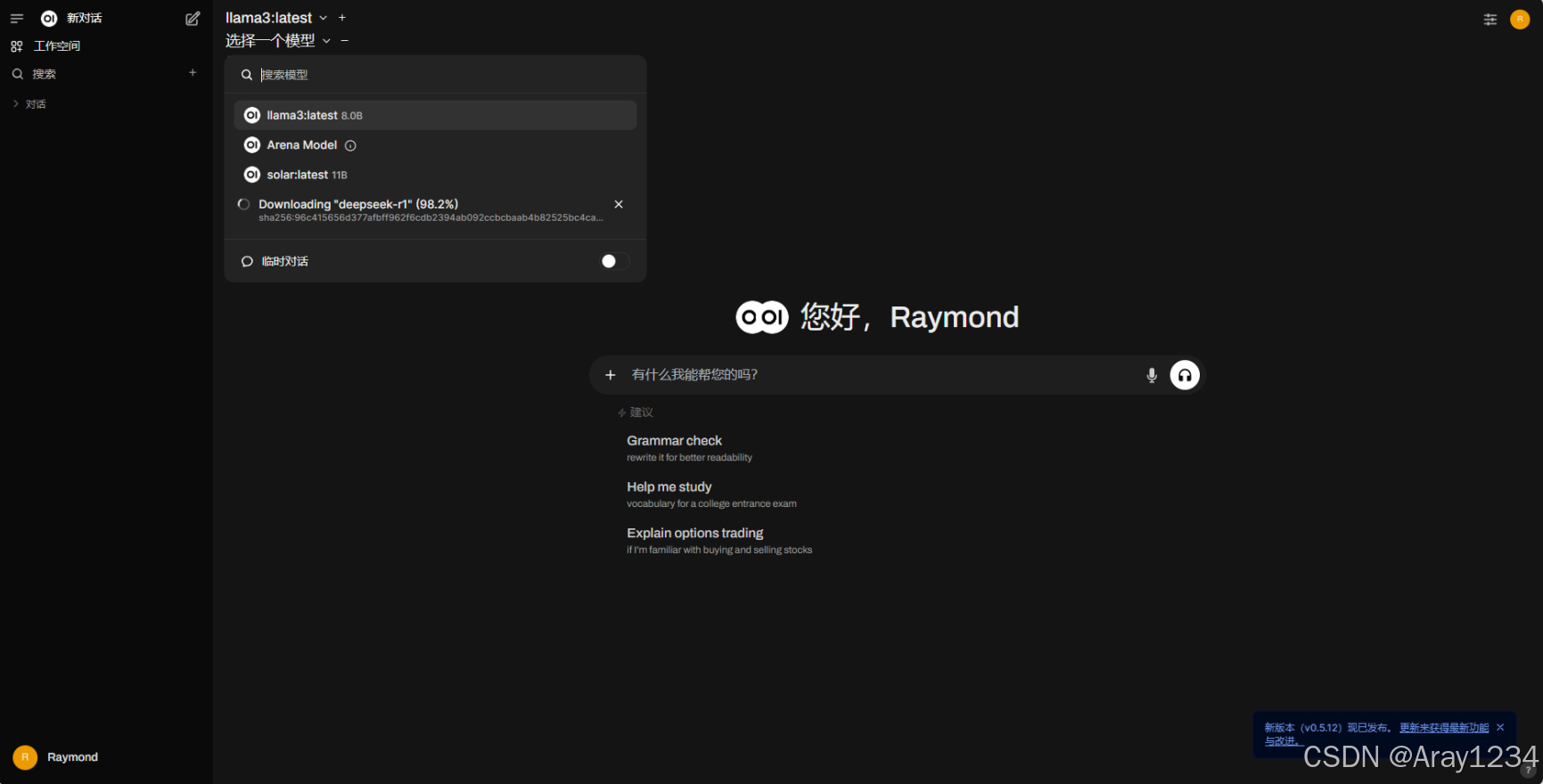The height and width of the screenshot is (784, 1543).
Task: Cancel the deepseek-r1 download
Action: point(619,204)
